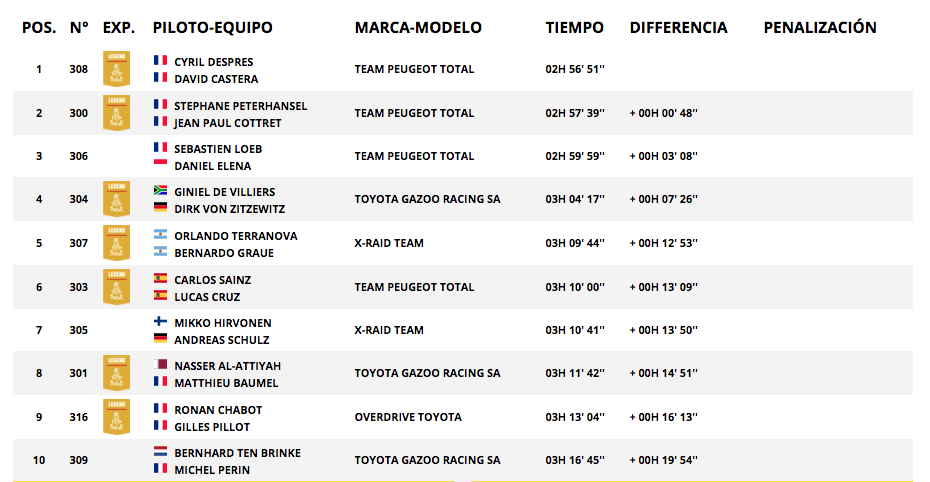Click the Legend badge beside car 300
The width and height of the screenshot is (930, 482).
pos(116,113)
